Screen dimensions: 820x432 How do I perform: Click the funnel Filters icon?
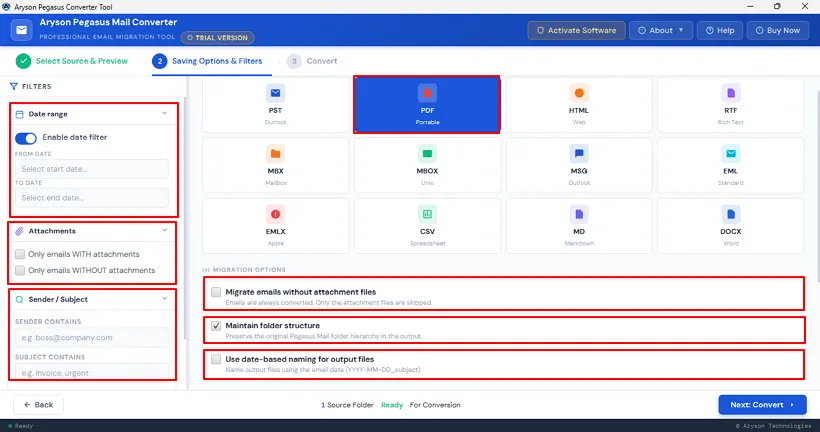point(14,86)
